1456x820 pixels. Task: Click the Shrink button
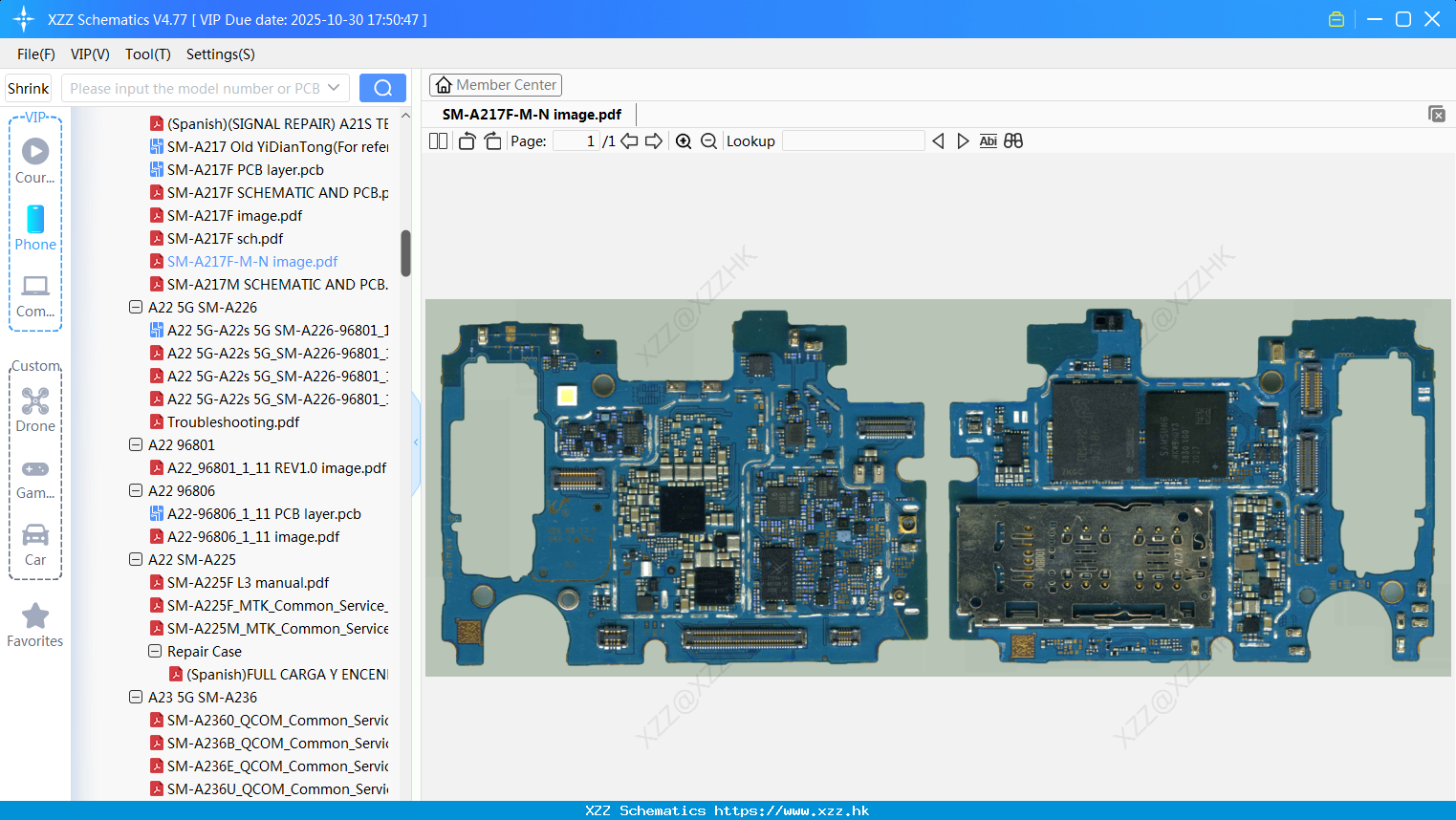[x=28, y=88]
